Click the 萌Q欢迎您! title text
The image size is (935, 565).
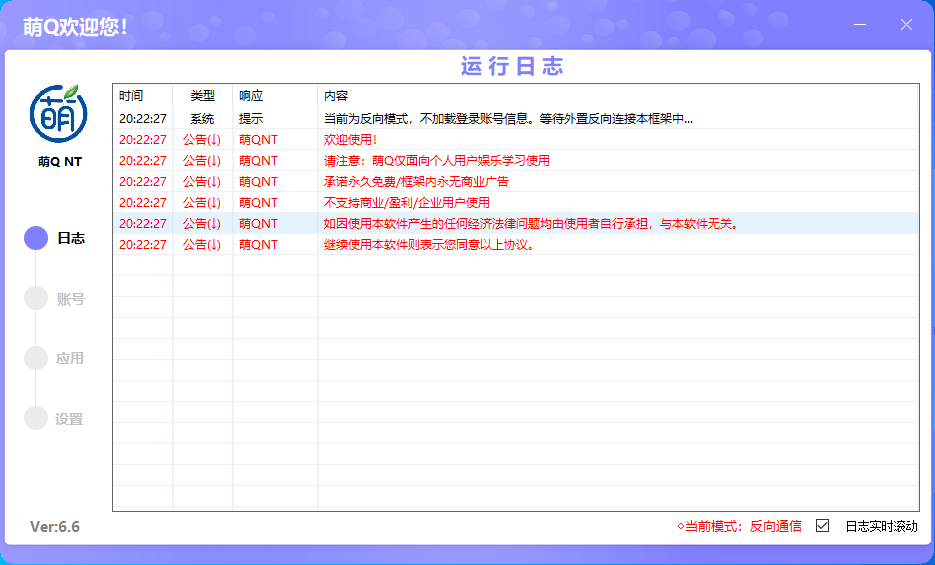(x=75, y=27)
